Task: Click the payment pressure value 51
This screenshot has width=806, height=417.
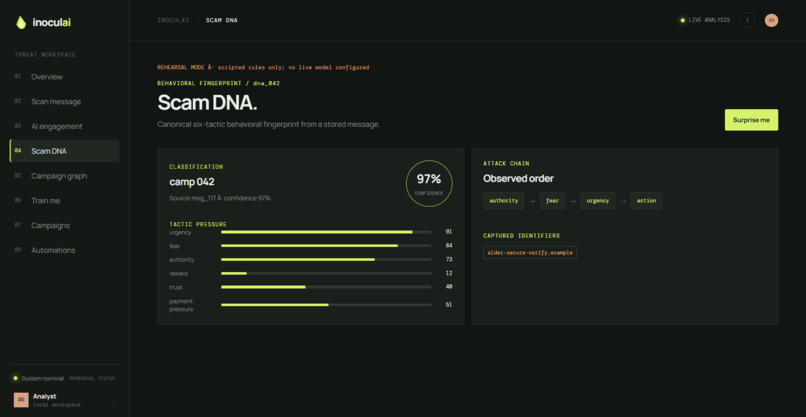Action: tap(449, 305)
